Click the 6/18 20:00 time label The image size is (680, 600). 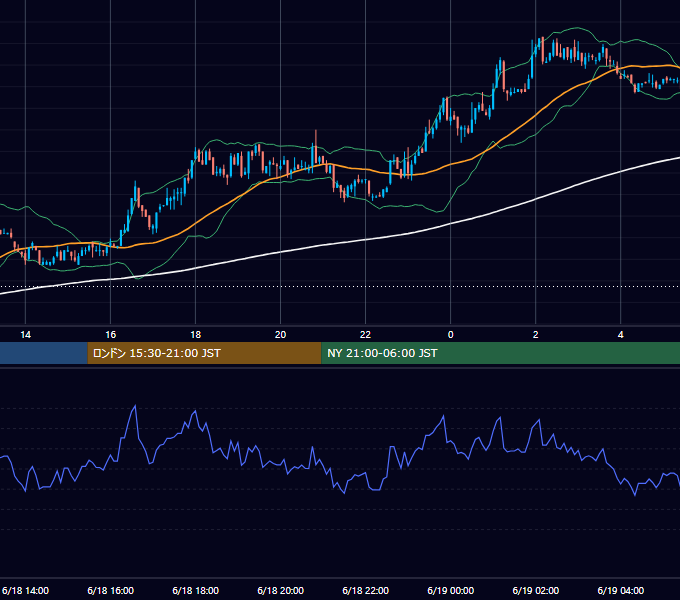tap(281, 590)
